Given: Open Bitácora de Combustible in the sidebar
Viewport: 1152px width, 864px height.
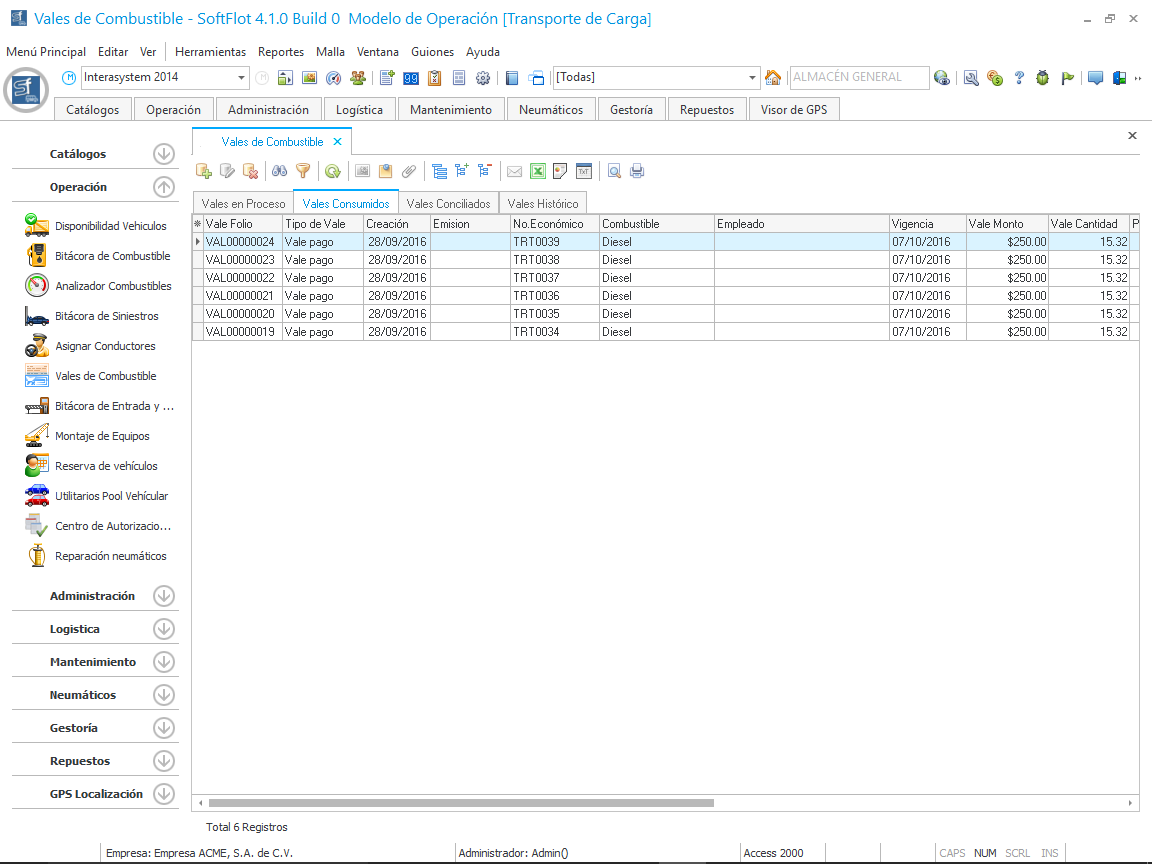Looking at the screenshot, I should pyautogui.click(x=112, y=256).
